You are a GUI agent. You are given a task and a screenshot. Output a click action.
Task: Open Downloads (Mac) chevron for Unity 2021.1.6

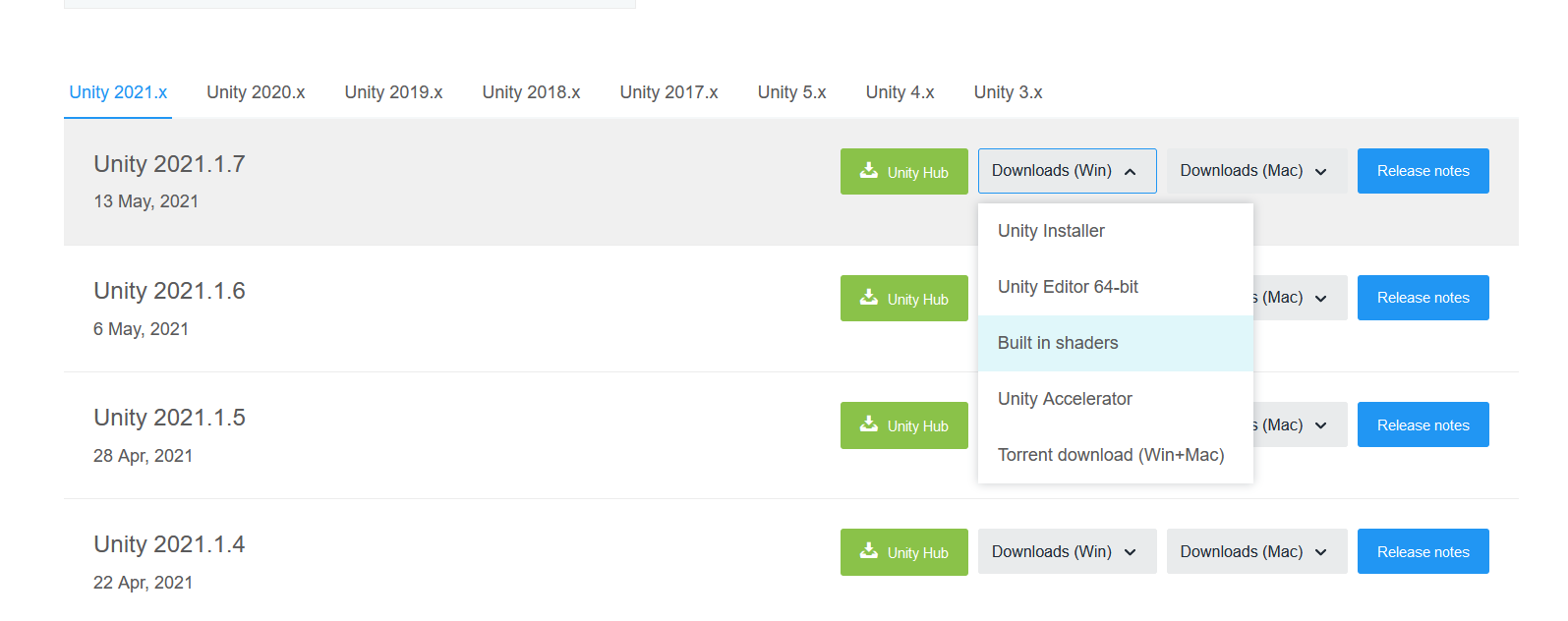1320,299
